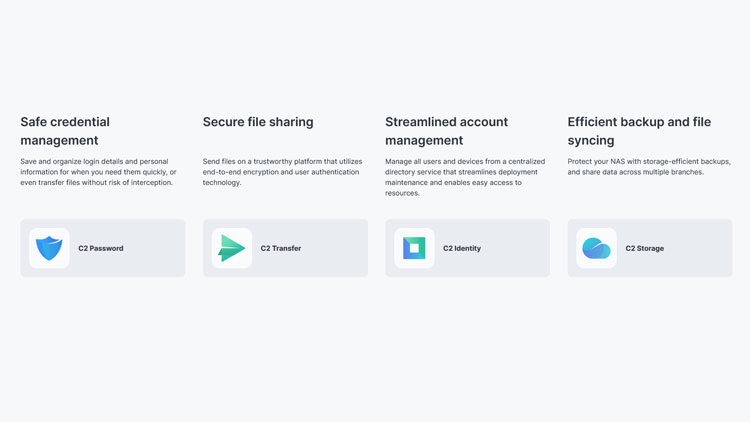Click the Streamlined account management heading
This screenshot has width=750, height=422.
coord(446,131)
